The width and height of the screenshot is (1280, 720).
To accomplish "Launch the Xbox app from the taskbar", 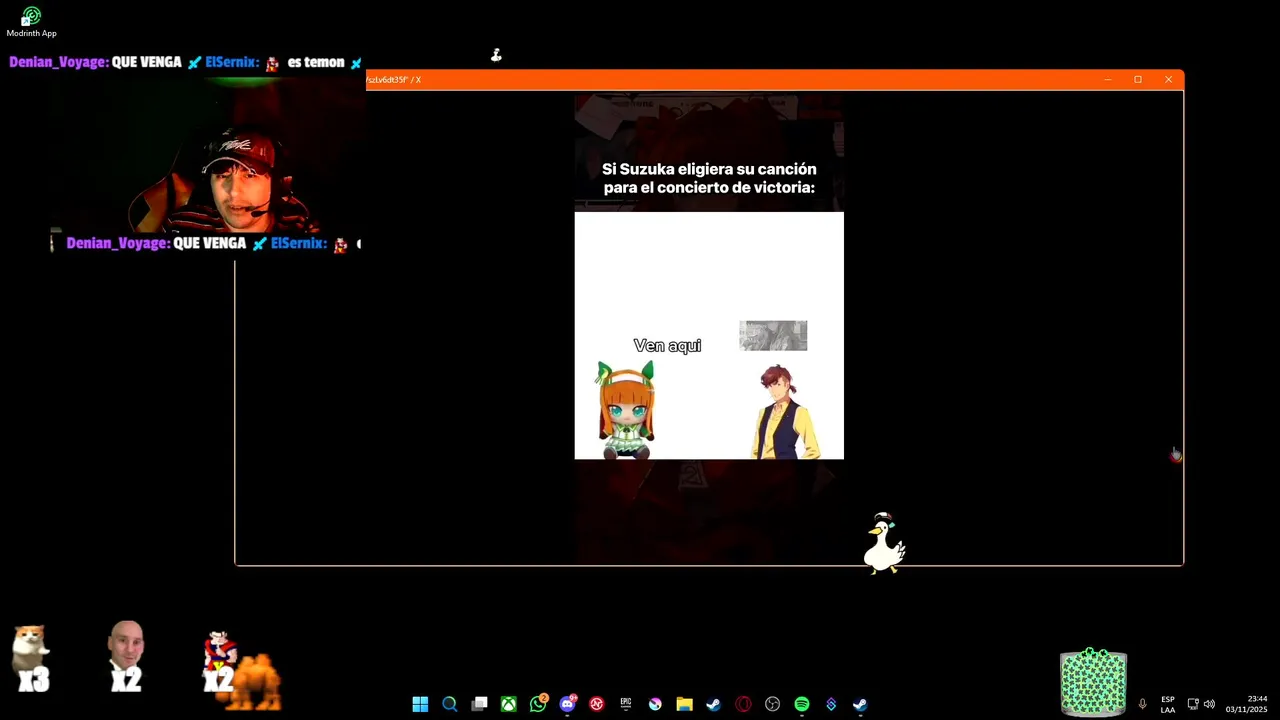I will [509, 704].
